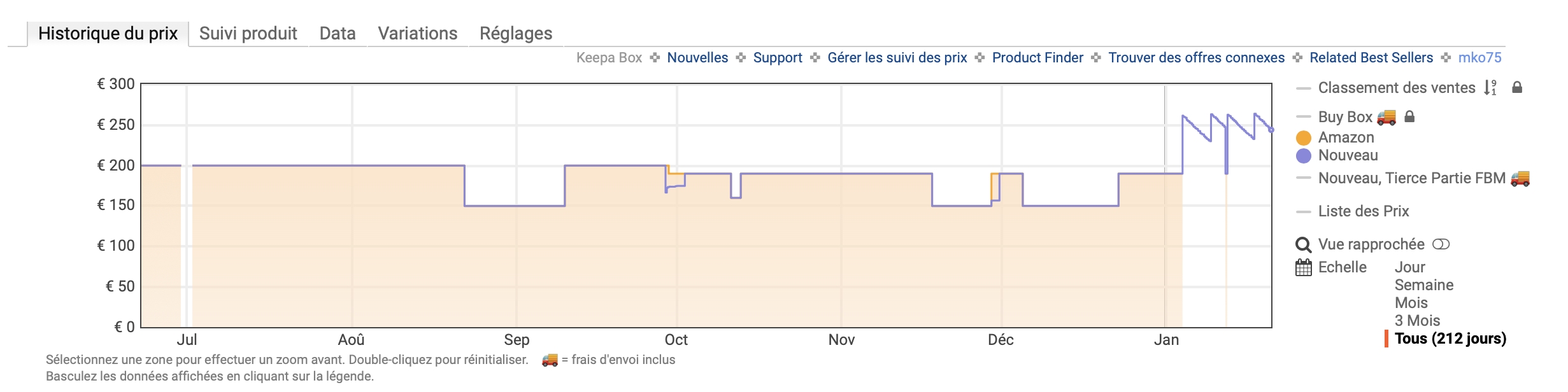Switch to the Suivi produit tab
The width and height of the screenshot is (1568, 392).
(248, 33)
